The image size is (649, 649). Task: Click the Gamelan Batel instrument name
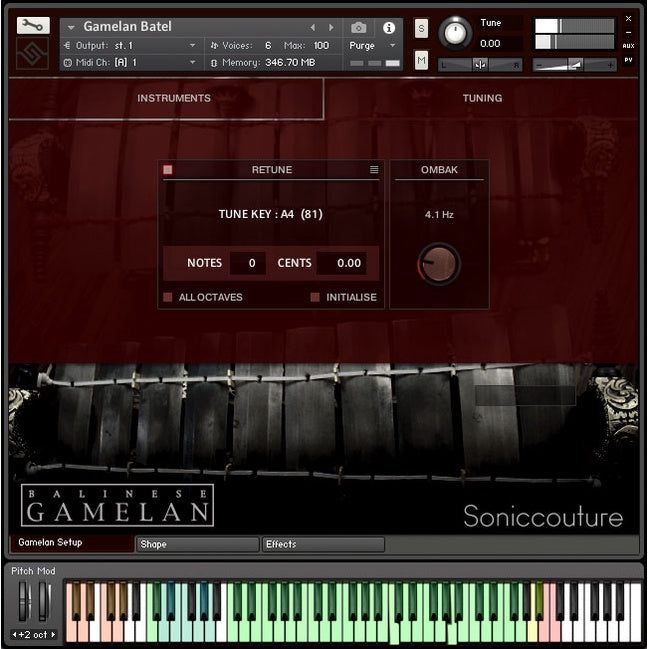click(x=127, y=27)
